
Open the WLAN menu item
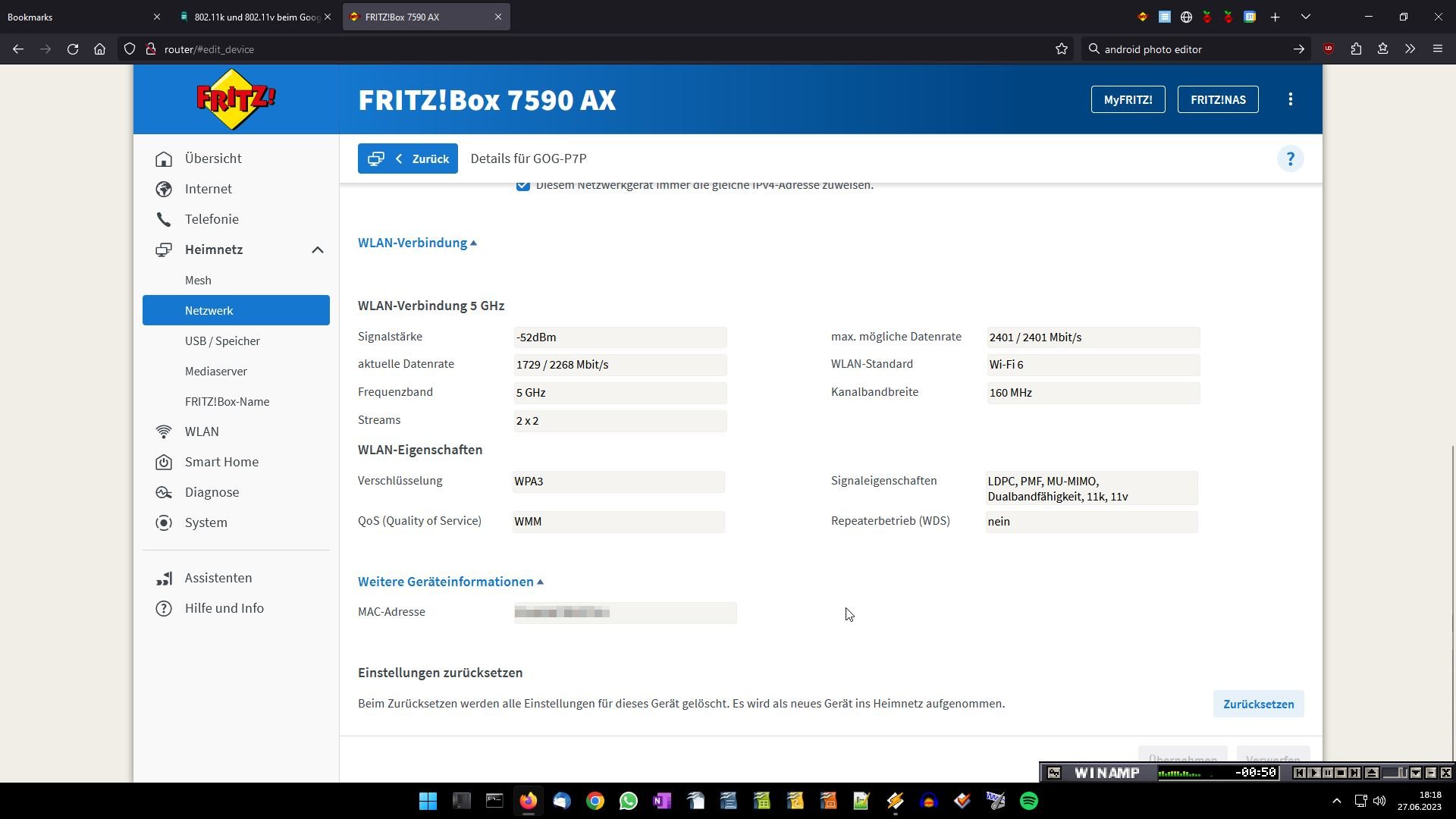(x=202, y=431)
